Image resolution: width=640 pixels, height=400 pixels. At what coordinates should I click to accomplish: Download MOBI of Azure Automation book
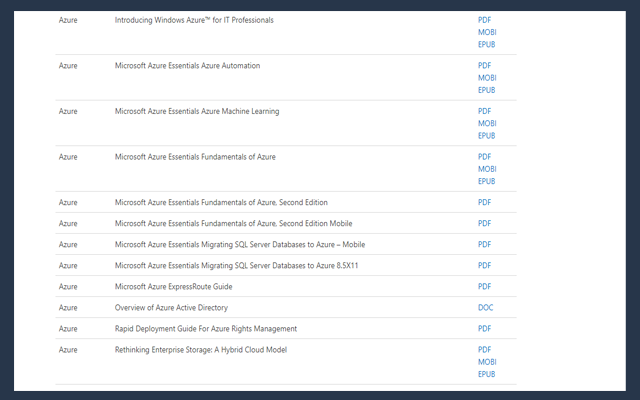pyautogui.click(x=487, y=78)
